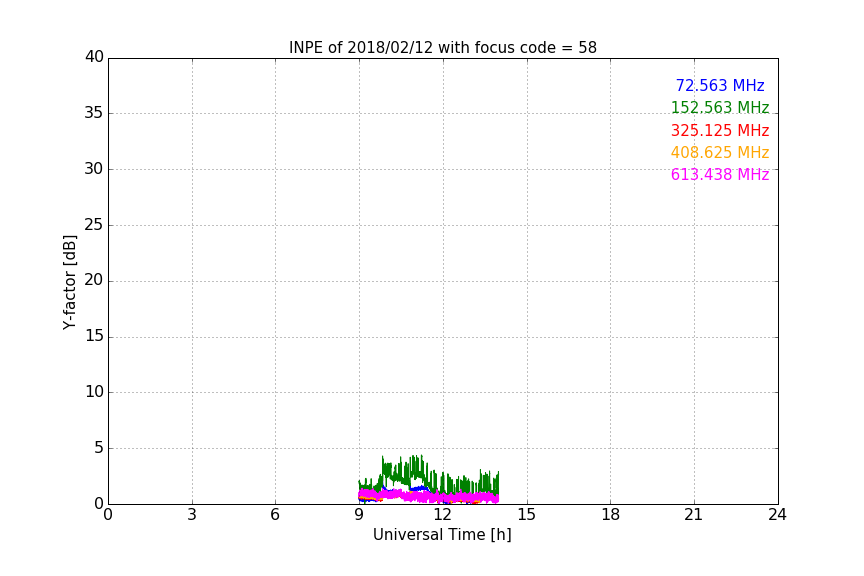The image size is (864, 576).
Task: Click the y-axis tick label 25
Action: click(94, 224)
